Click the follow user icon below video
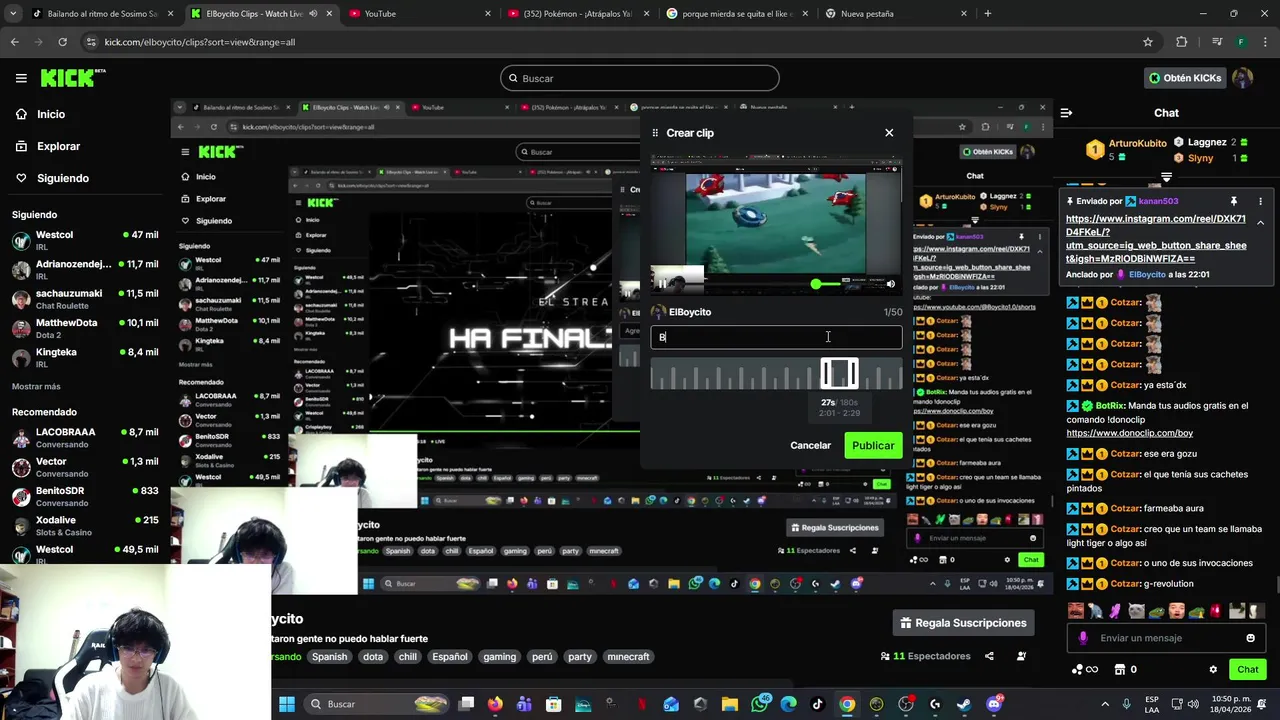The height and width of the screenshot is (720, 1280). click(x=1021, y=656)
